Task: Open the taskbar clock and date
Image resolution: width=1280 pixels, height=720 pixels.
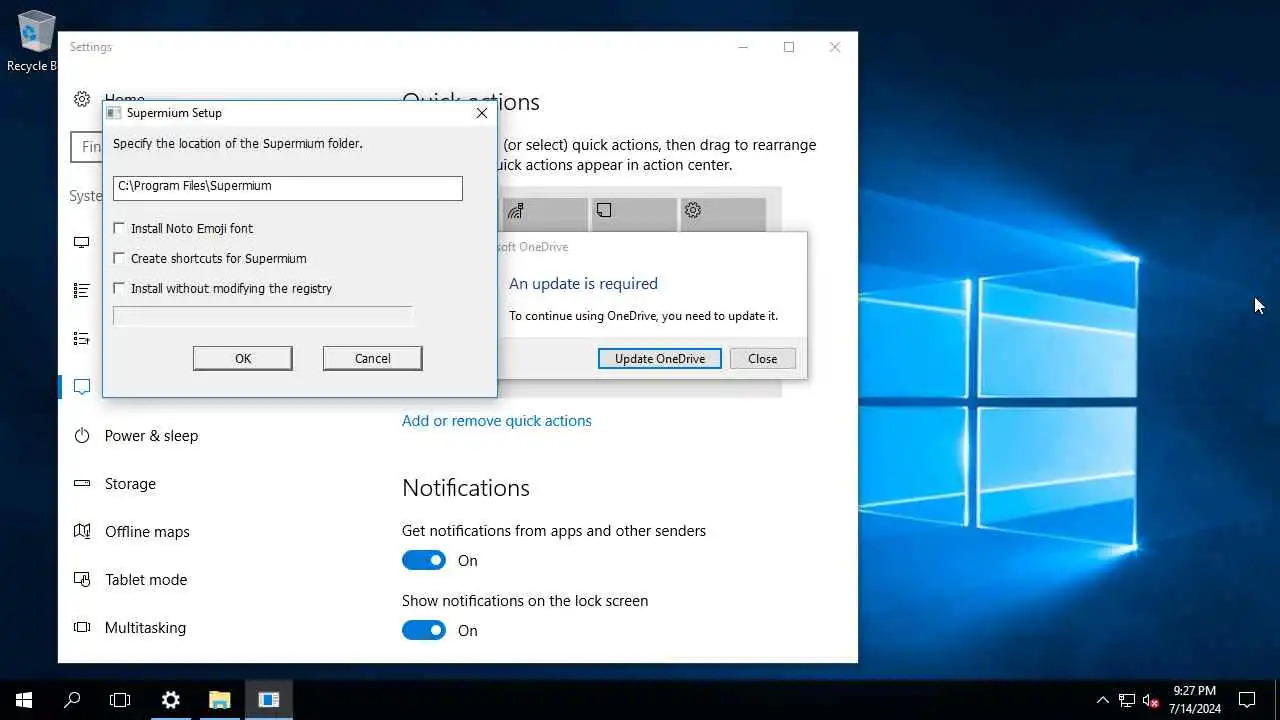Action: pos(1195,700)
